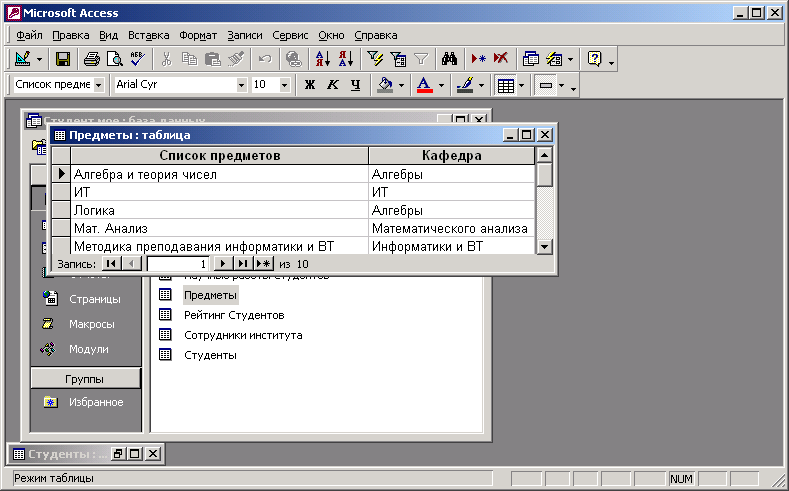Sort descending with the Я-A icon
789x491 pixels.
[x=346, y=59]
